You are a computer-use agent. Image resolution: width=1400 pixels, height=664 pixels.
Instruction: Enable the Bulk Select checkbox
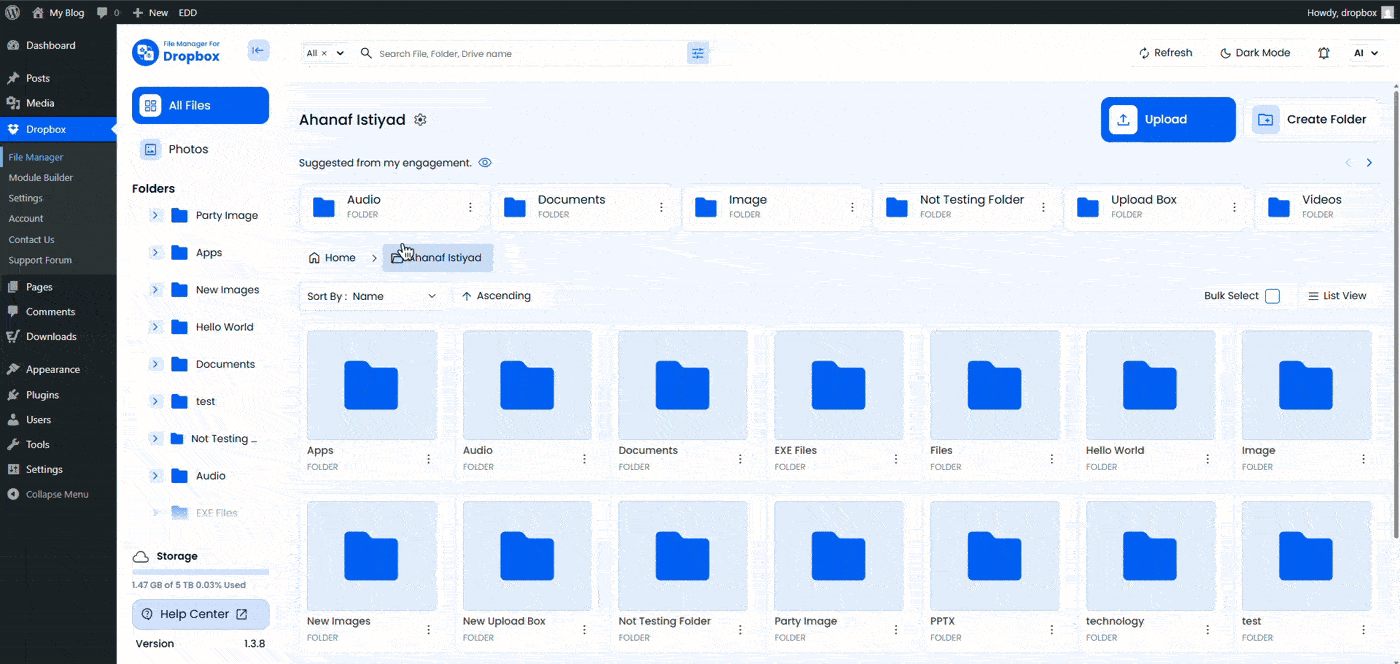(x=1272, y=296)
